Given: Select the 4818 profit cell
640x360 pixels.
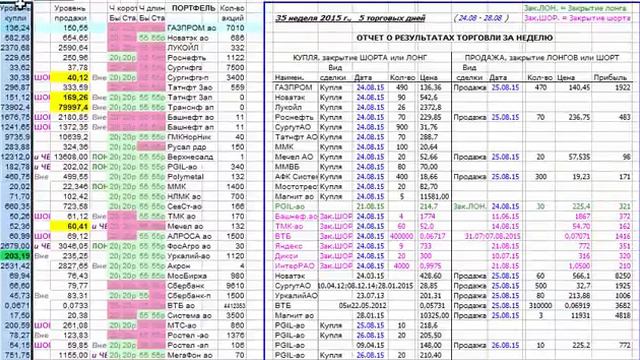Looking at the screenshot, I should click(622, 316).
